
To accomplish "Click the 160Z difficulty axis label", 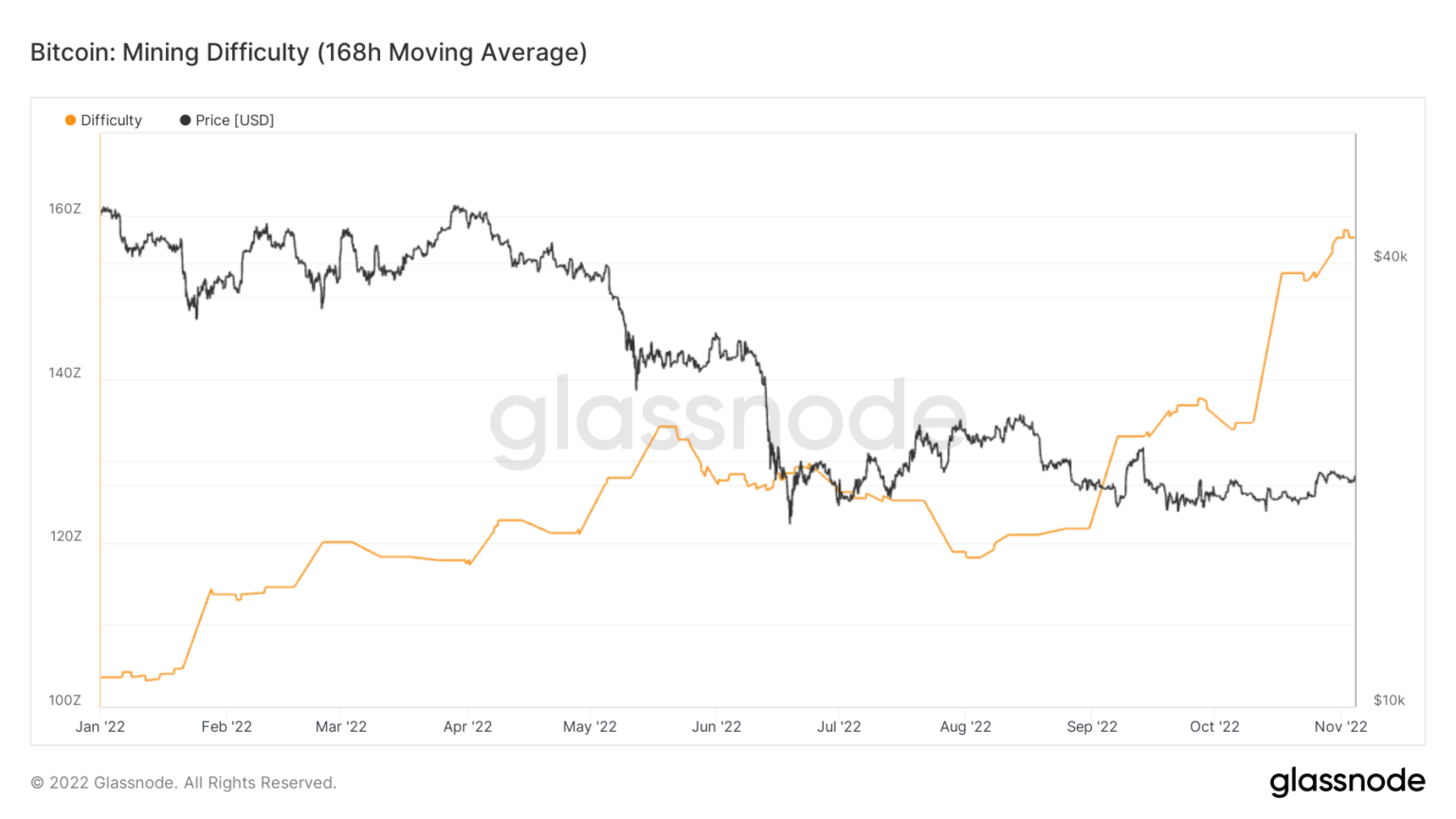I will [65, 209].
